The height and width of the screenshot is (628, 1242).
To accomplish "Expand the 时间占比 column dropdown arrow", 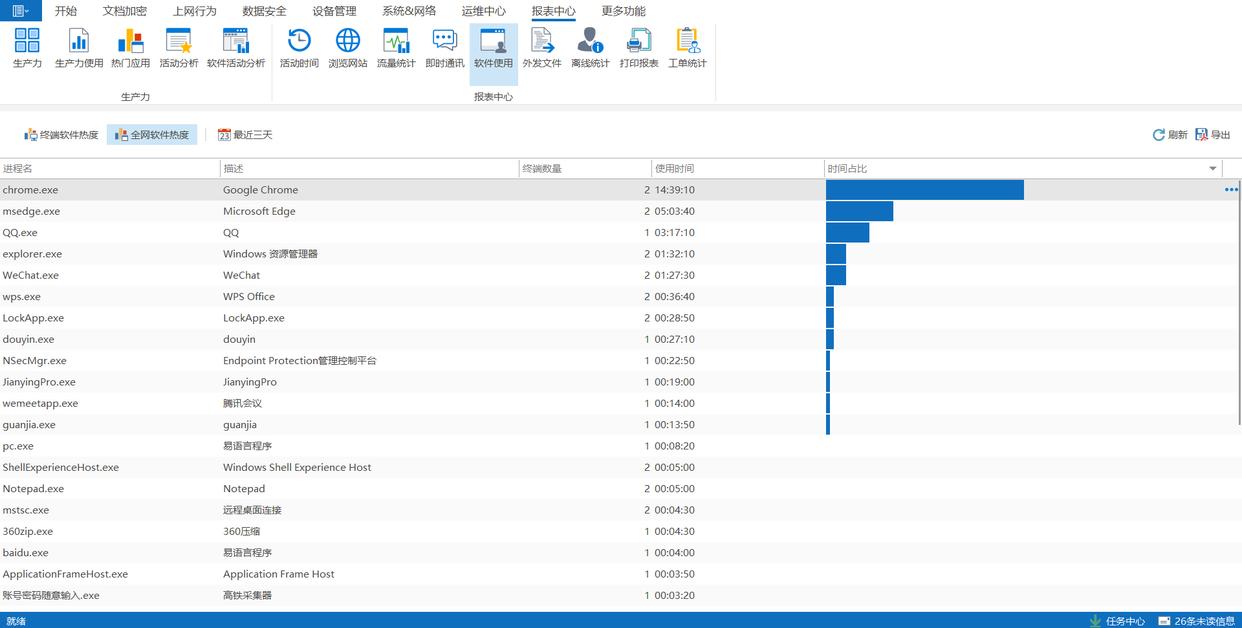I will 1213,169.
